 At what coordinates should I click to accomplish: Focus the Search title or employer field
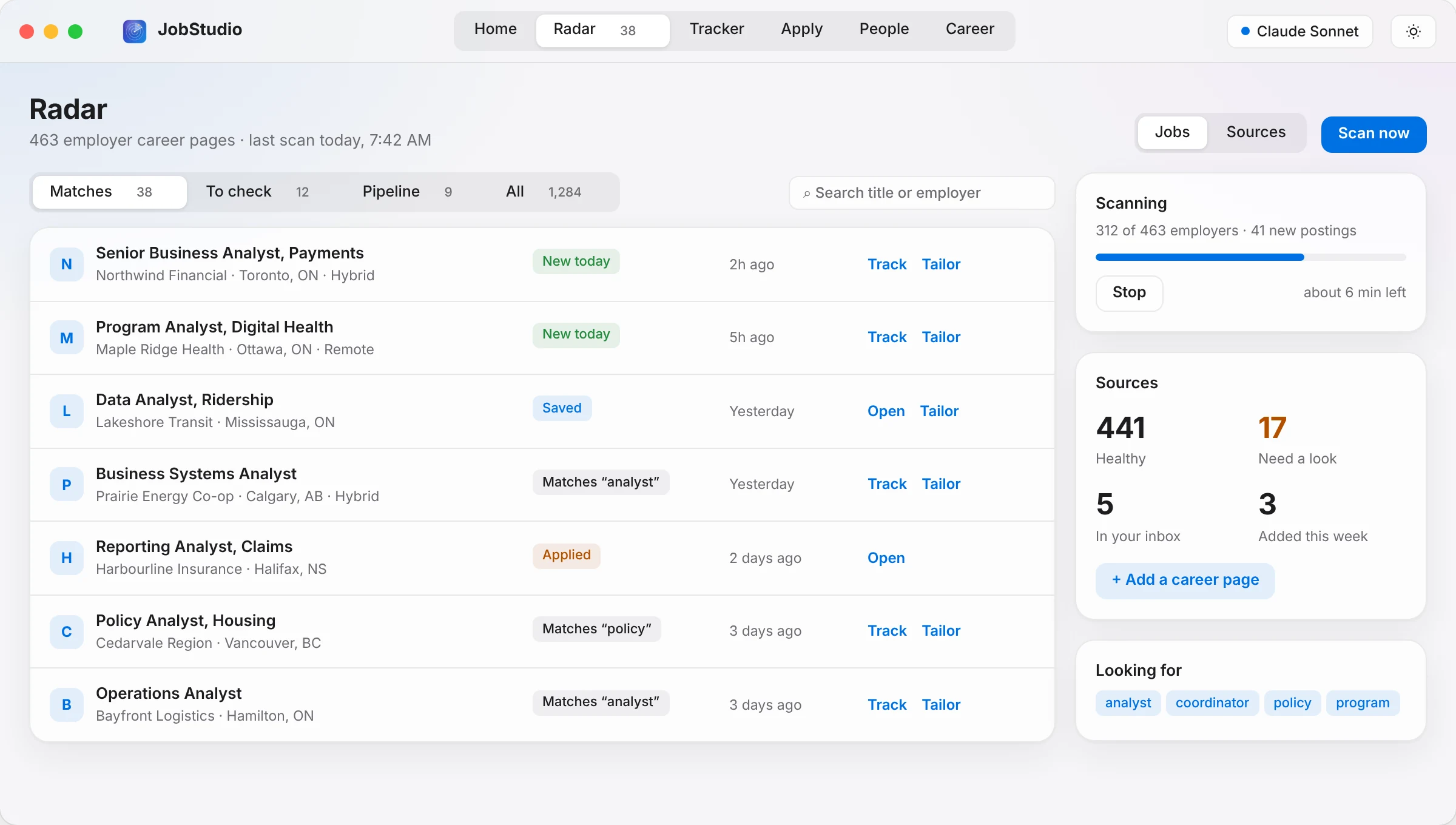tap(922, 193)
